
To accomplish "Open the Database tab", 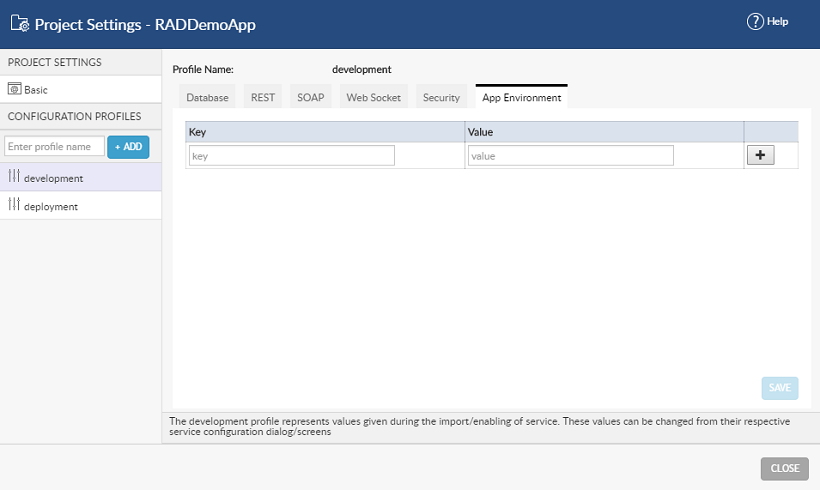I will [207, 98].
